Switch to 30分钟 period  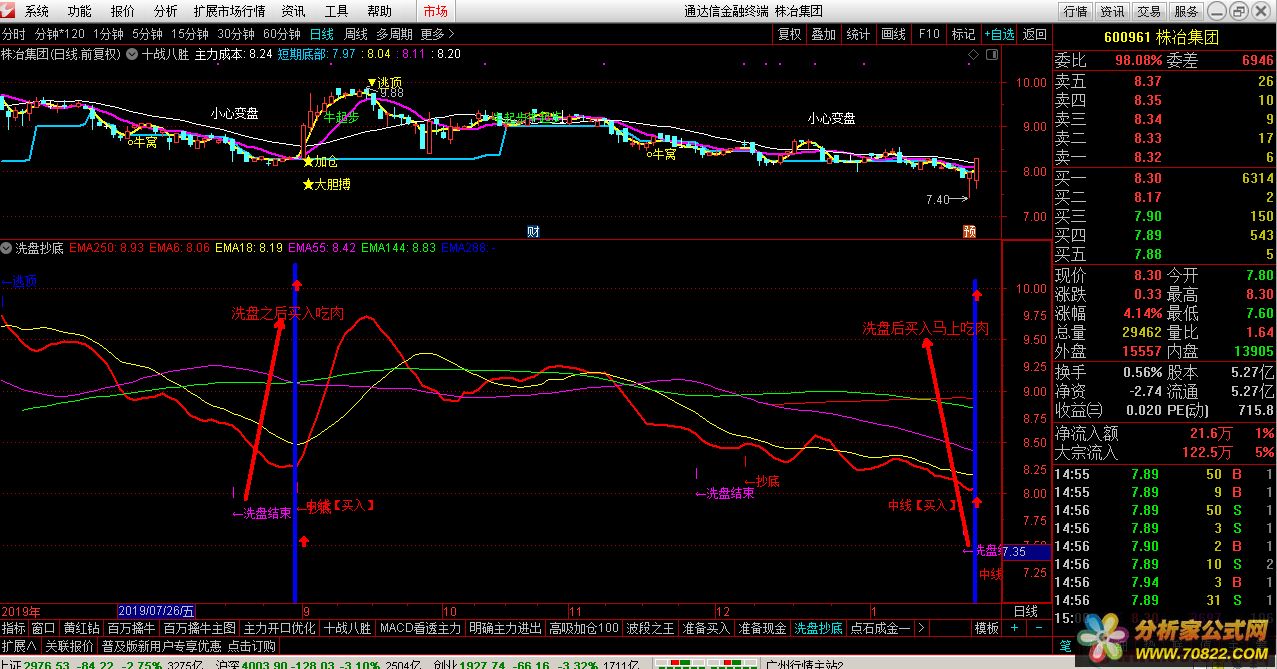point(236,34)
